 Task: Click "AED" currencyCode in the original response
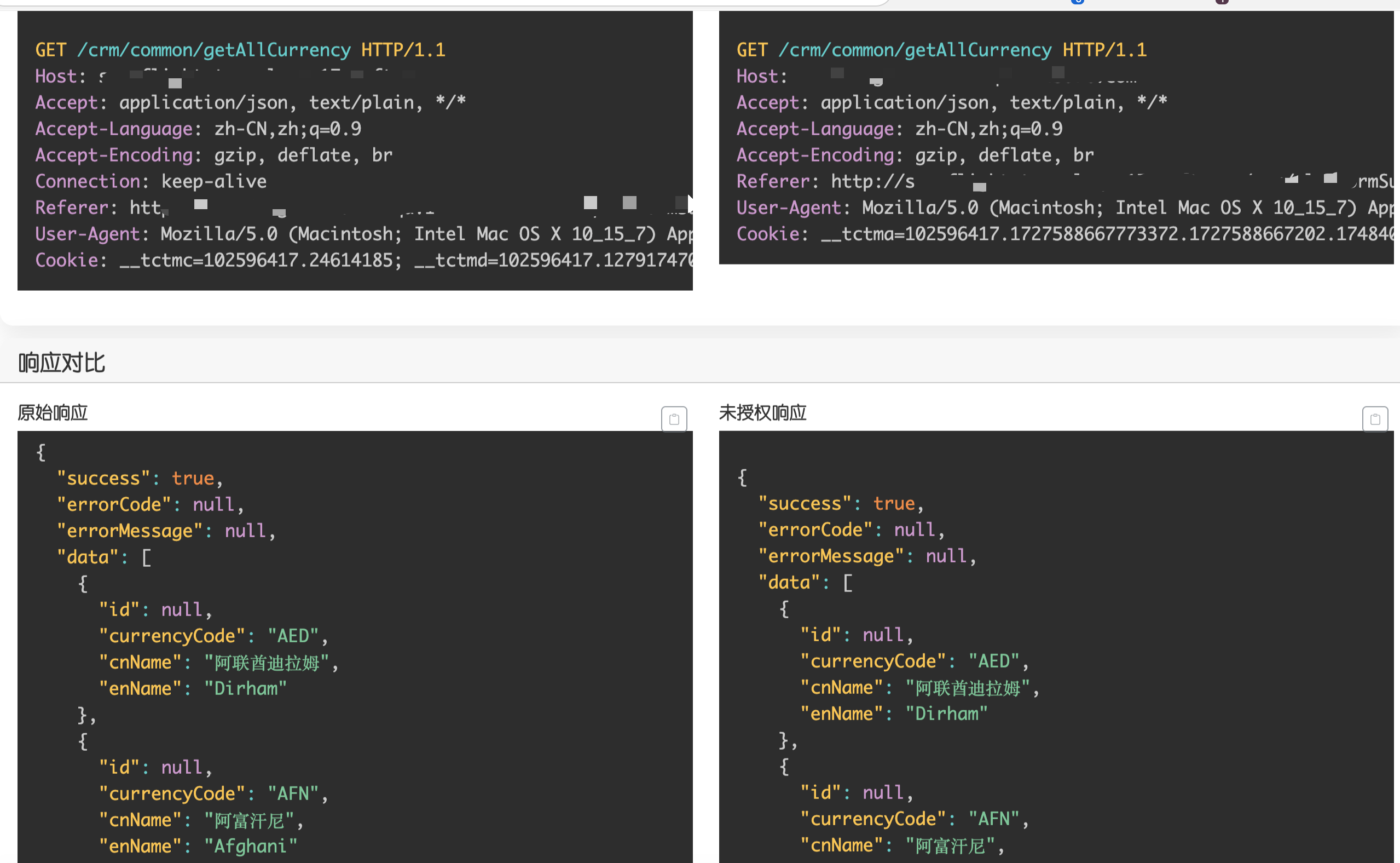click(293, 636)
